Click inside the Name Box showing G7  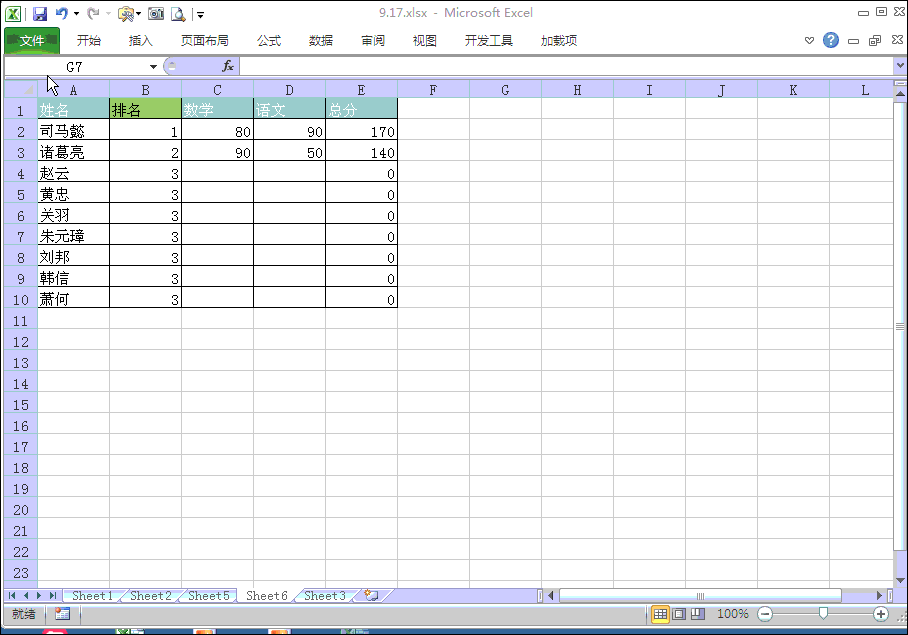(x=75, y=67)
